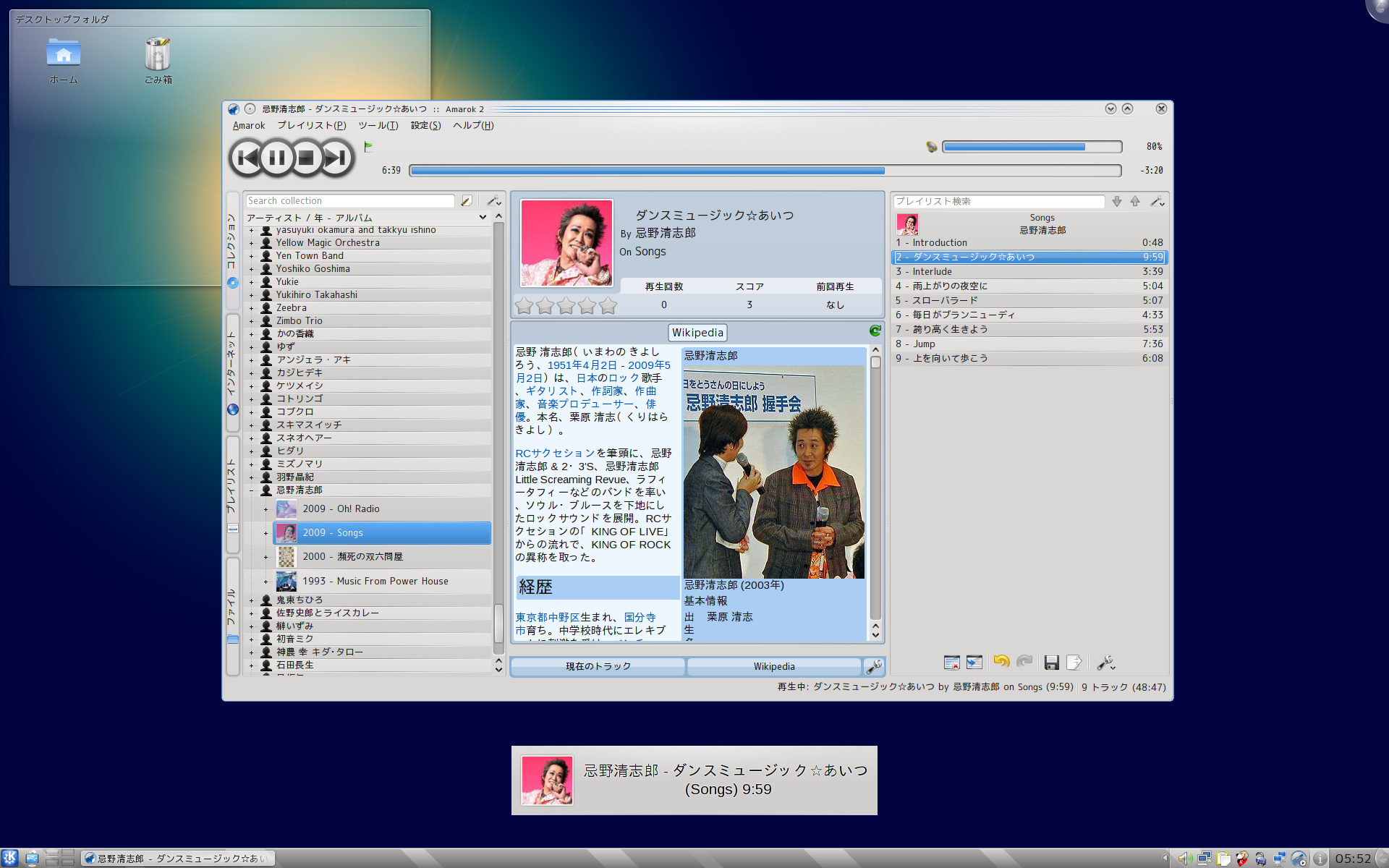This screenshot has height=868, width=1389.
Task: Click the green bookmark flag icon
Action: pos(368,147)
